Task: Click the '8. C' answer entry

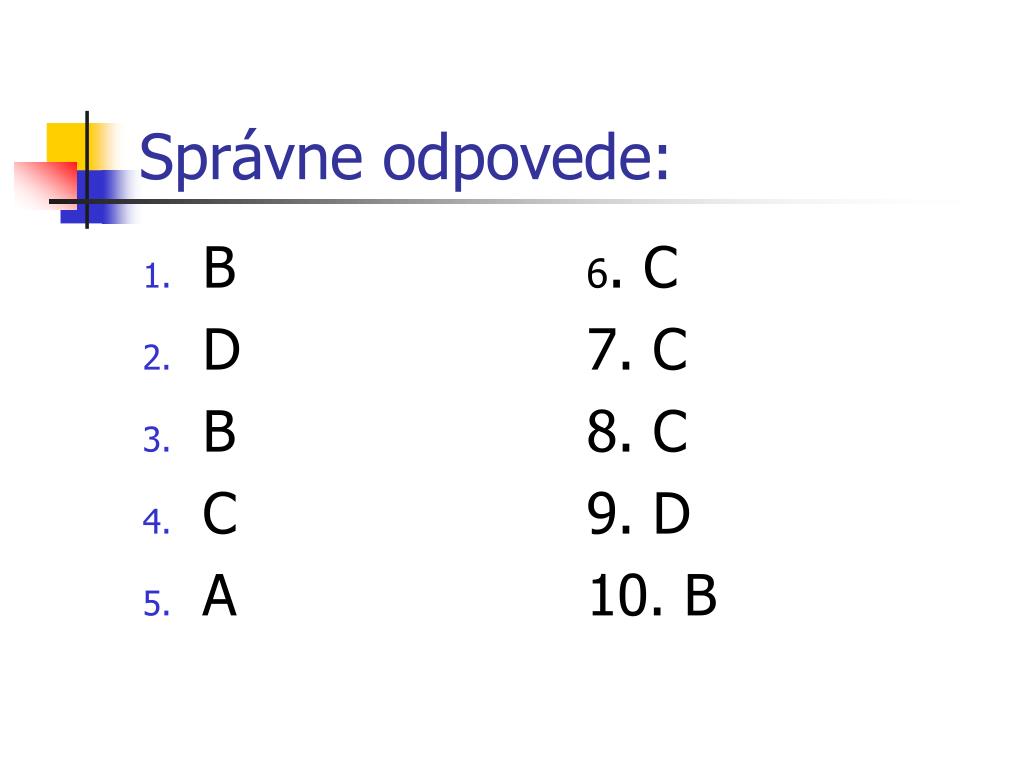Action: click(637, 432)
